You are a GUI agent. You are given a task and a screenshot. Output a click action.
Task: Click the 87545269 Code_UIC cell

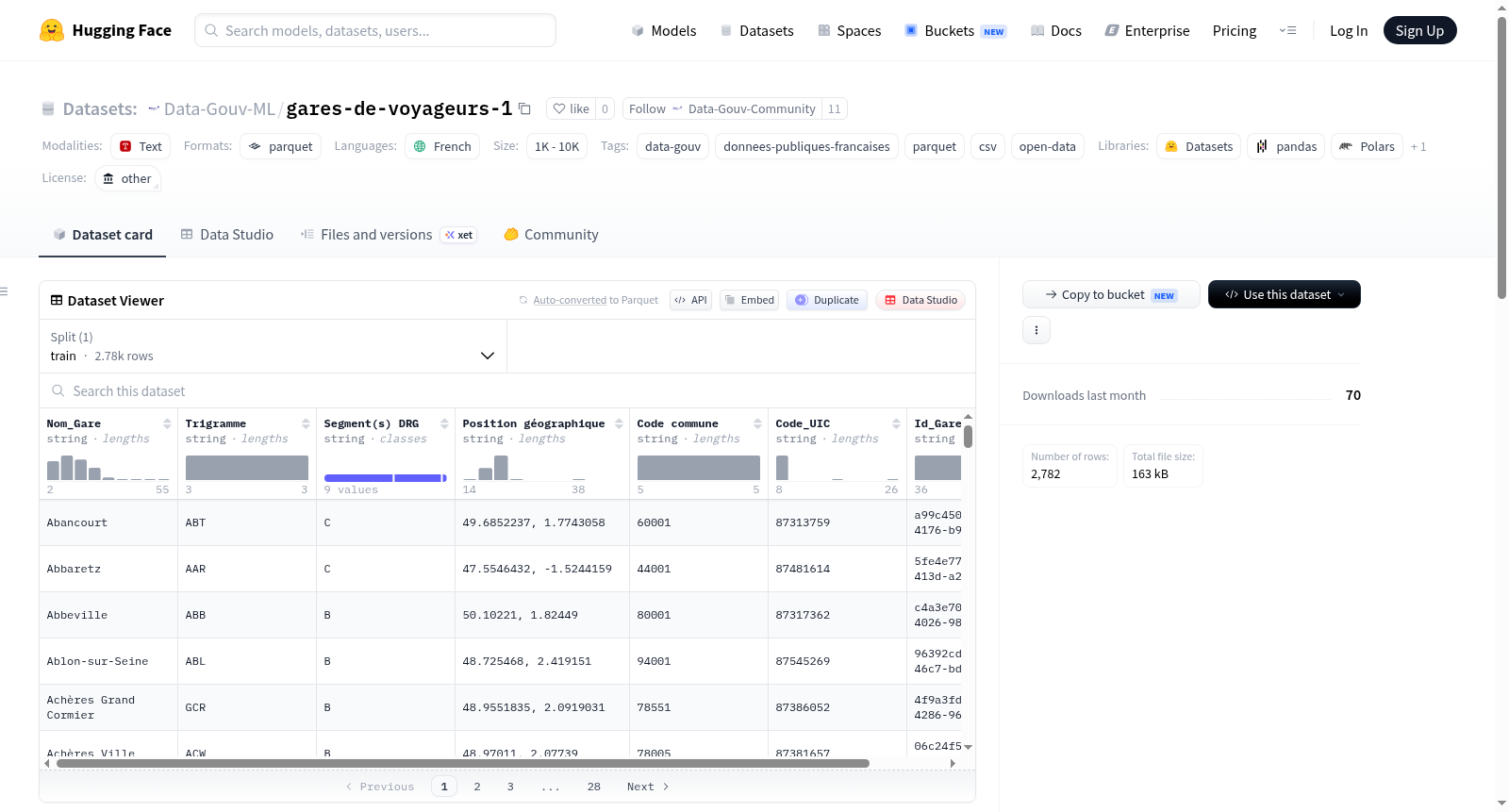tap(837, 661)
